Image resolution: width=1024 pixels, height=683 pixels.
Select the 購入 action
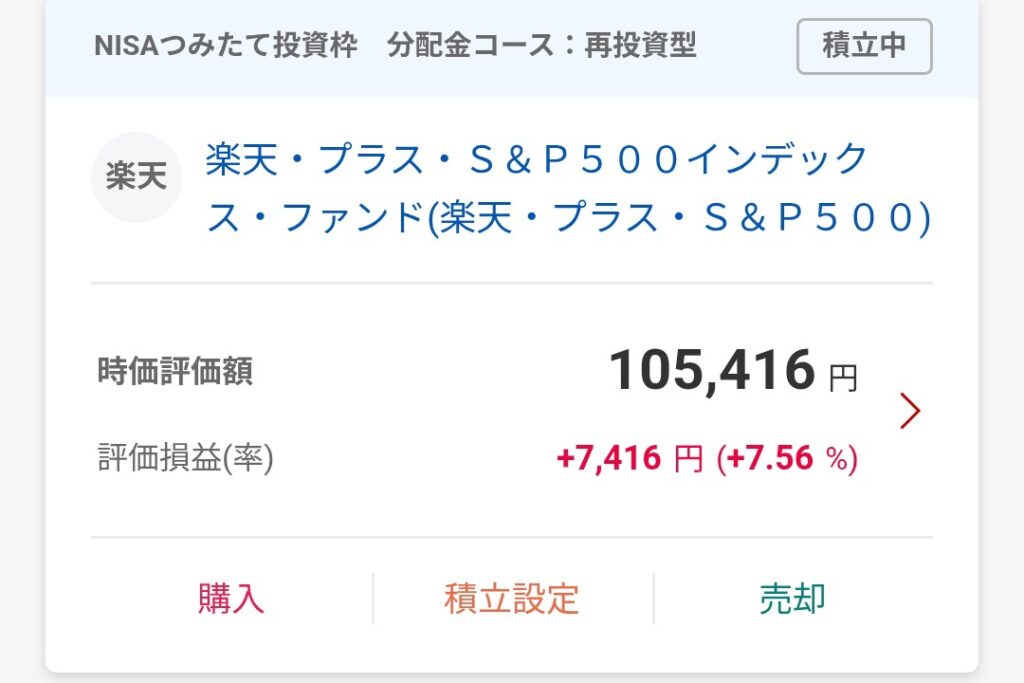click(231, 598)
